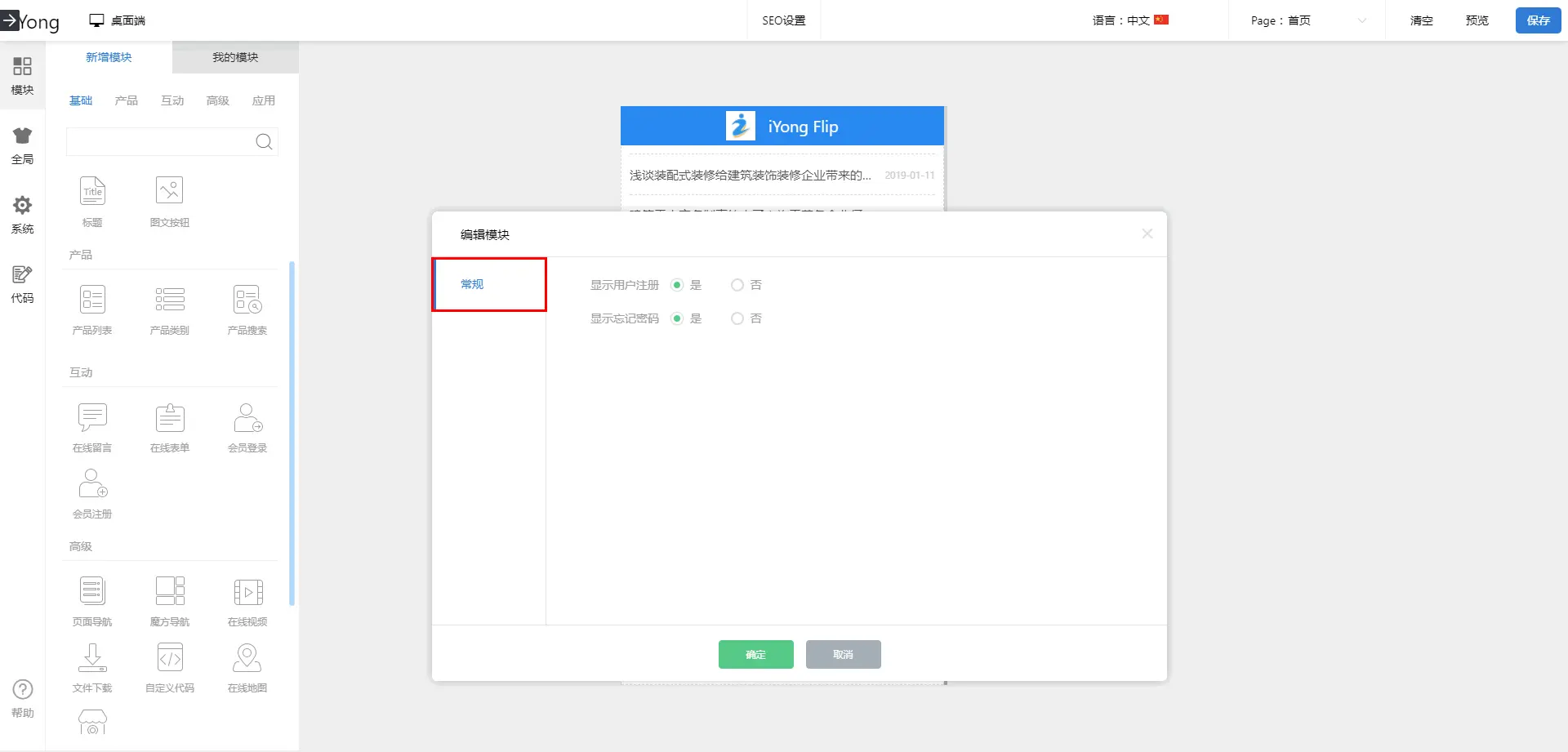Select the 在线视频 module icon
This screenshot has height=752, width=1568.
[247, 592]
